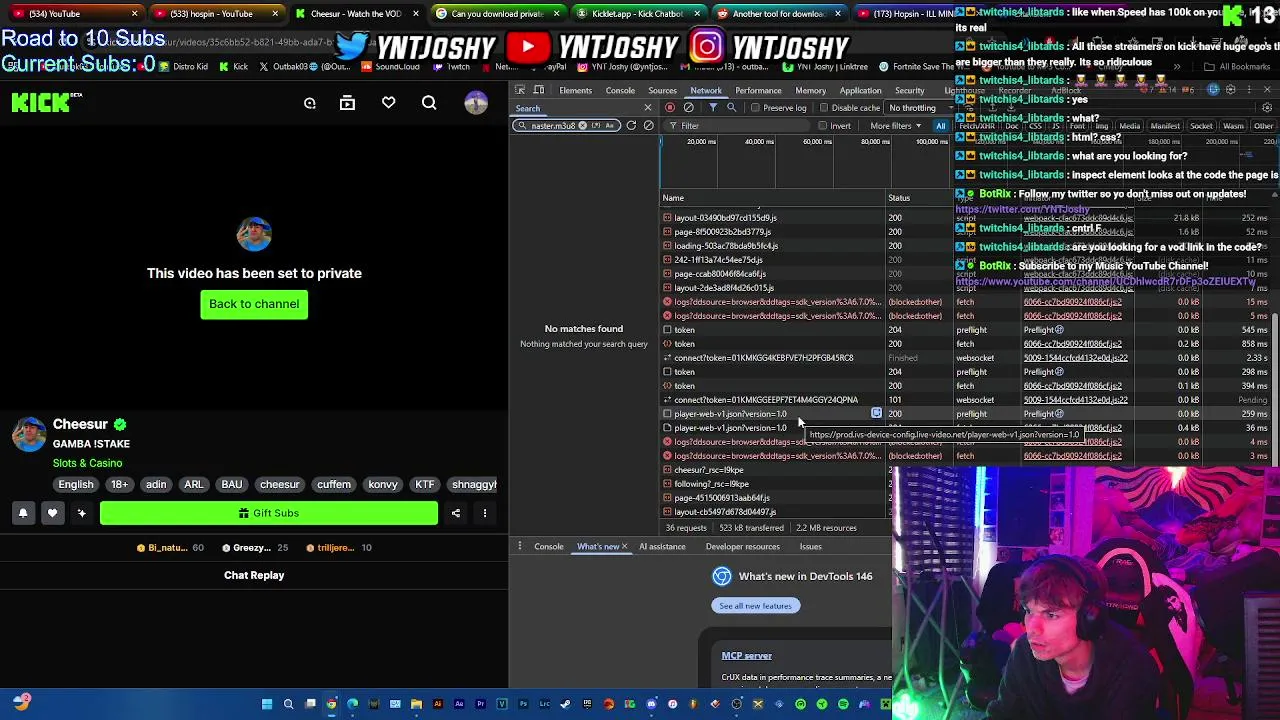Image resolution: width=1280 pixels, height=720 pixels.
Task: Expand the More filters dropdown
Action: pos(895,126)
